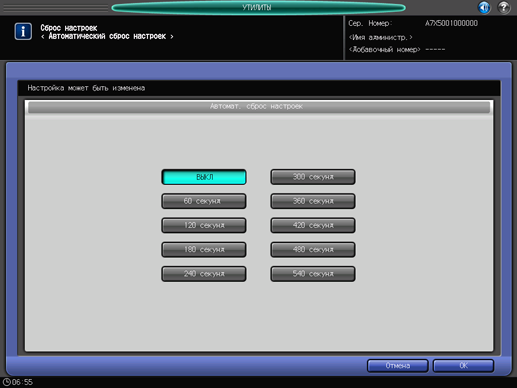Click the clock icon by 06:55
Image resolution: width=517 pixels, height=388 pixels.
[6, 382]
